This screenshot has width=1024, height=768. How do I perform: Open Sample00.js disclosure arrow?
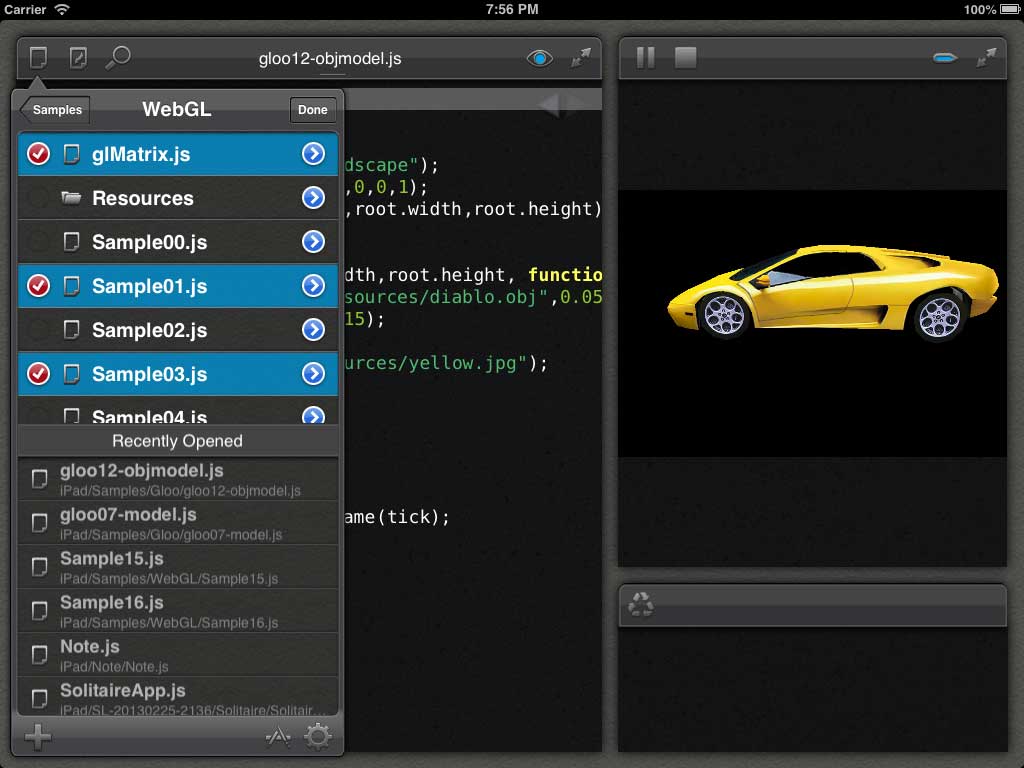313,242
